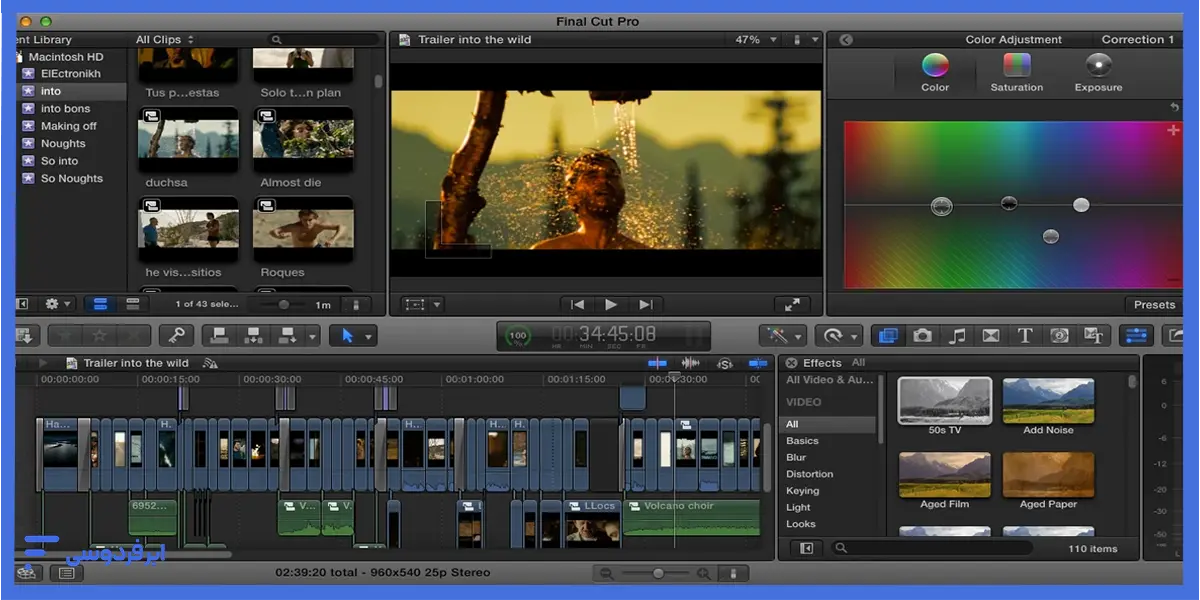
Task: Switch browser to filmstrip view
Action: (x=101, y=304)
